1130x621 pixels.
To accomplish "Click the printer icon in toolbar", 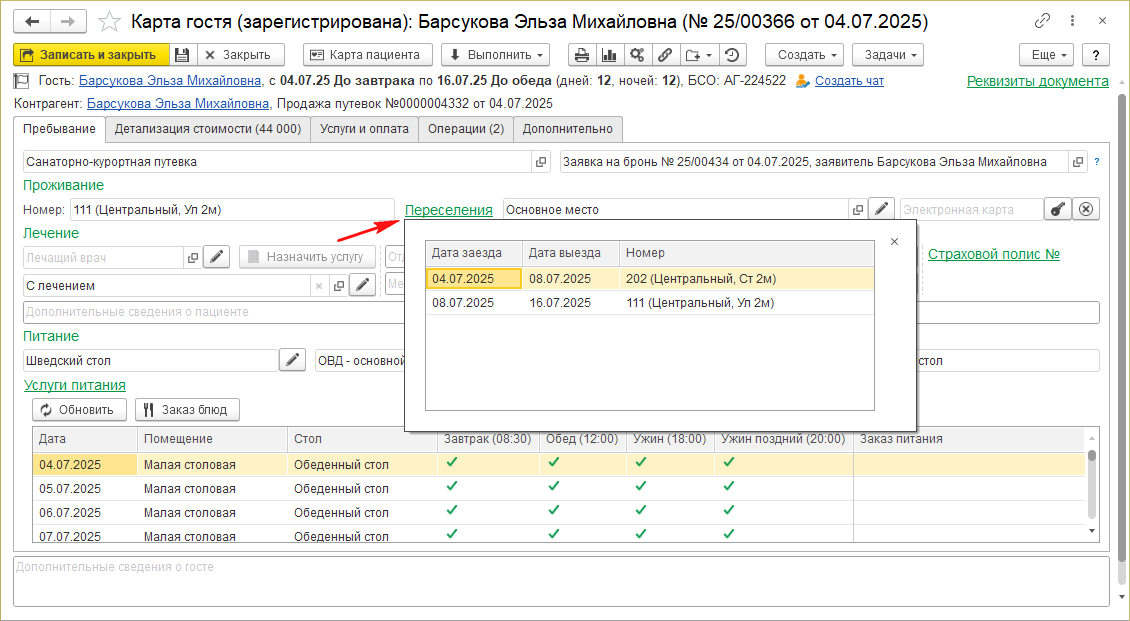I will [x=582, y=55].
